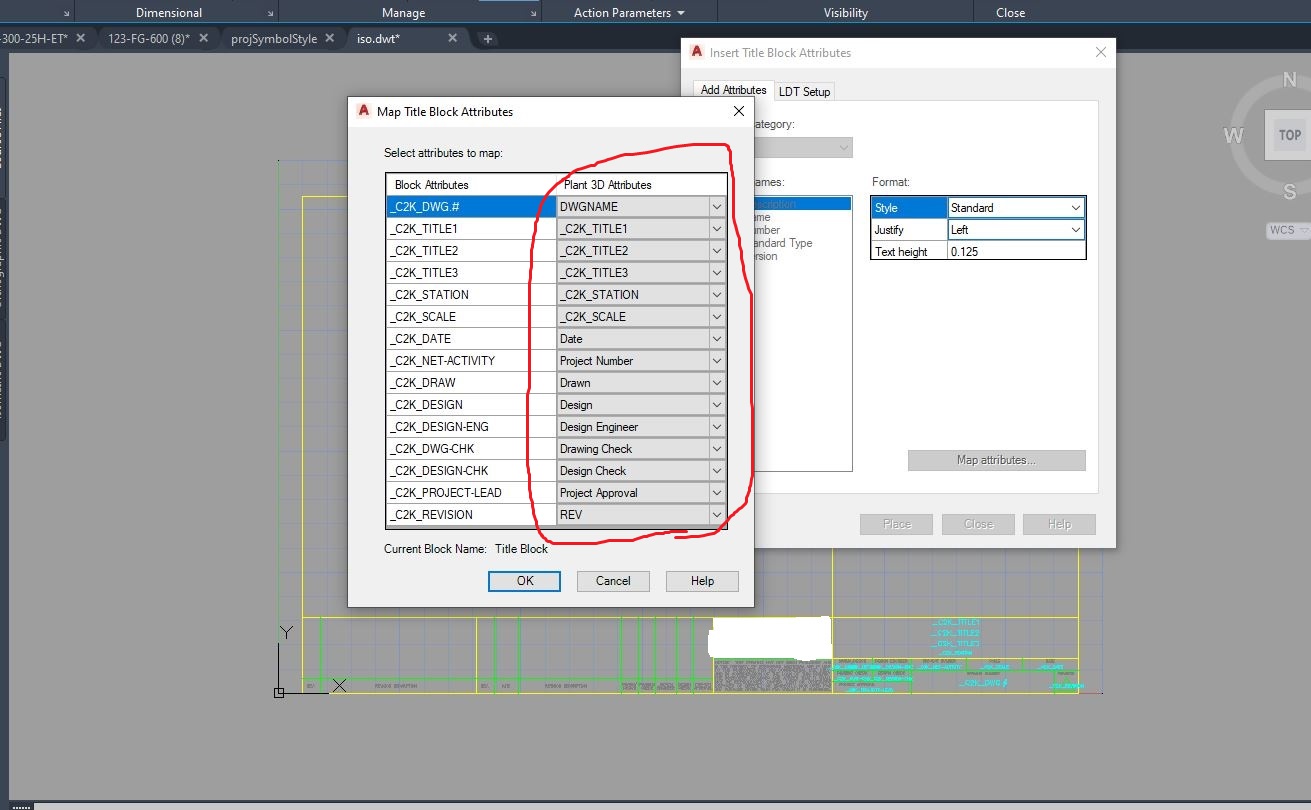
Task: Switch to the LDT Setup tab
Action: pos(804,90)
